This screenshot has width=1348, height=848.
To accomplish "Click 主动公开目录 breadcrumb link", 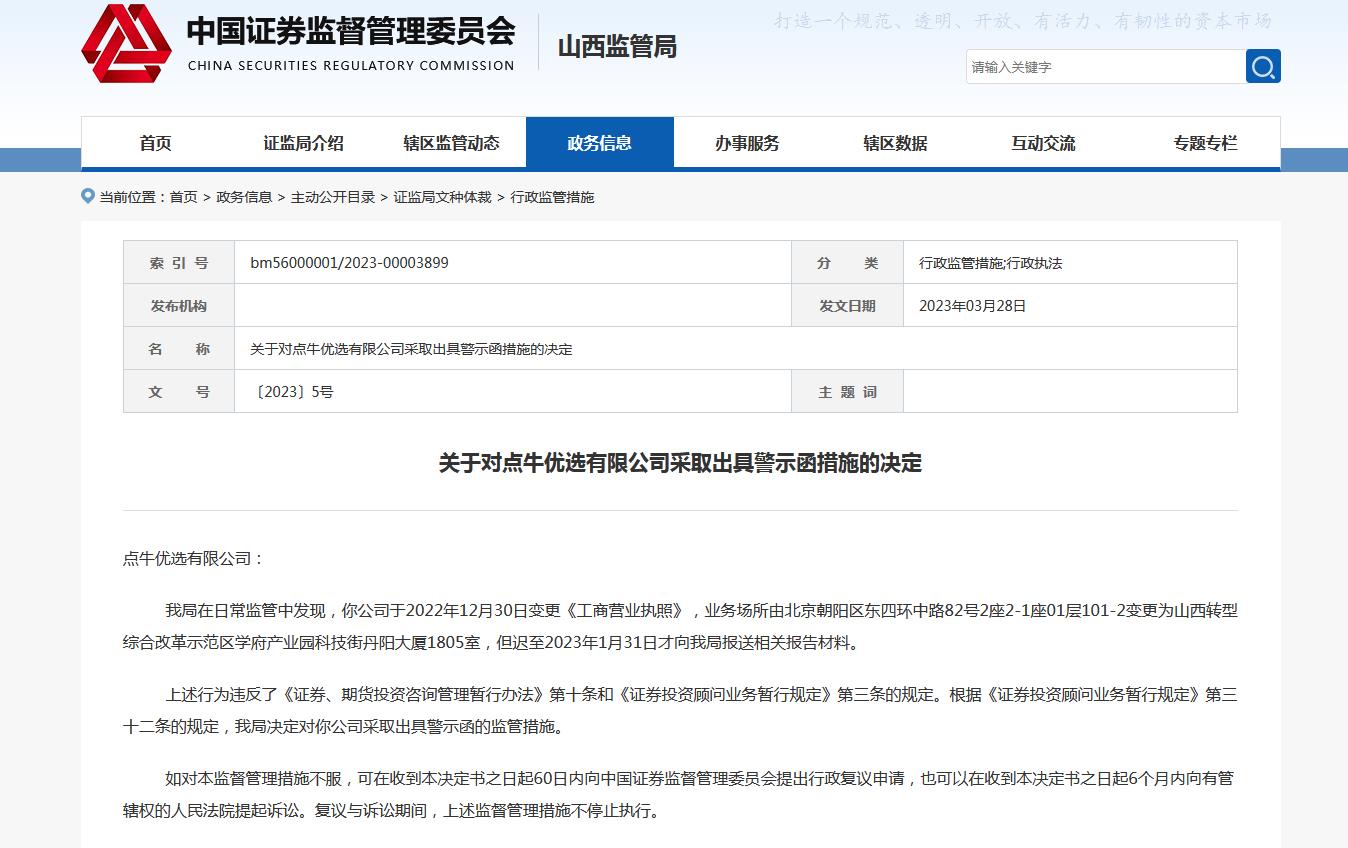I will click(333, 197).
